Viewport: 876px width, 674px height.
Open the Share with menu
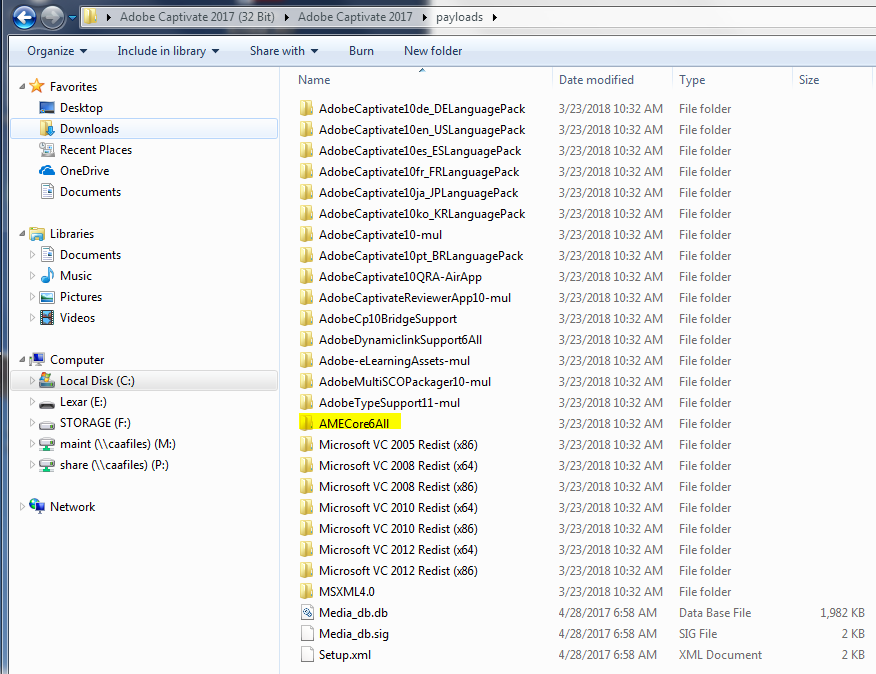pos(284,51)
